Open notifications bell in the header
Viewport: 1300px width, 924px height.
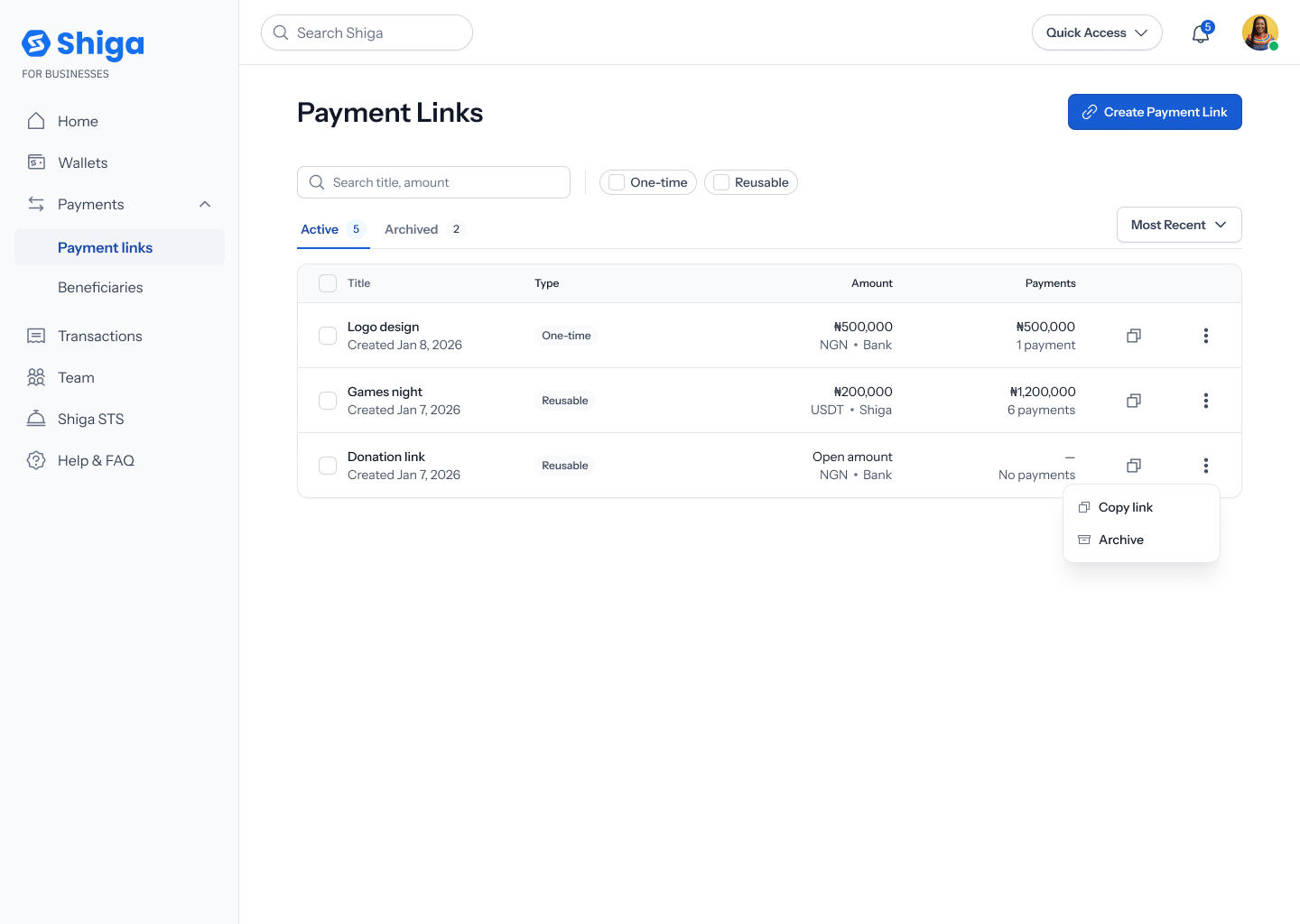click(1201, 33)
